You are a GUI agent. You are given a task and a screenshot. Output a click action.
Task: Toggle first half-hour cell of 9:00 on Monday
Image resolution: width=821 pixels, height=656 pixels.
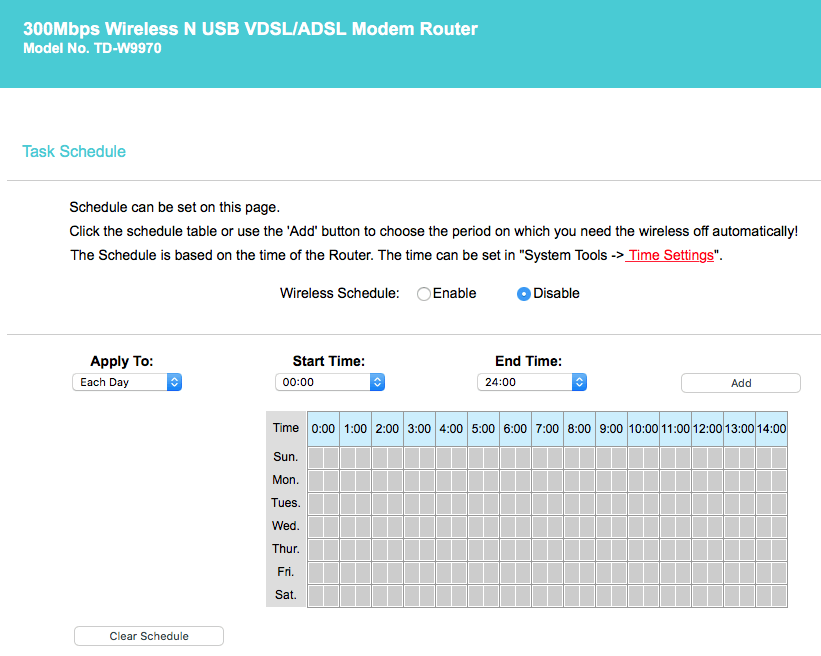tap(604, 480)
